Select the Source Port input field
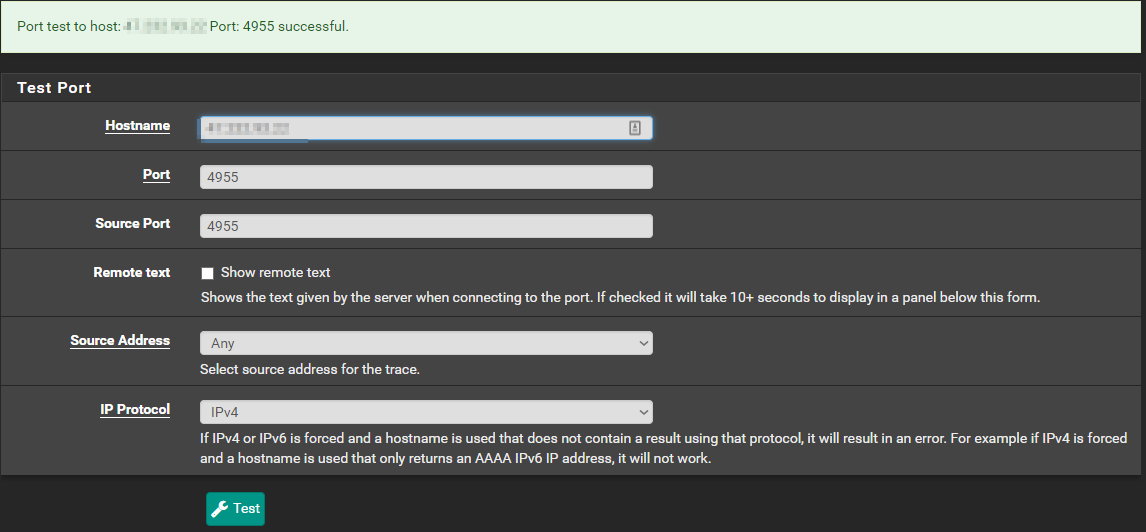 tap(426, 226)
